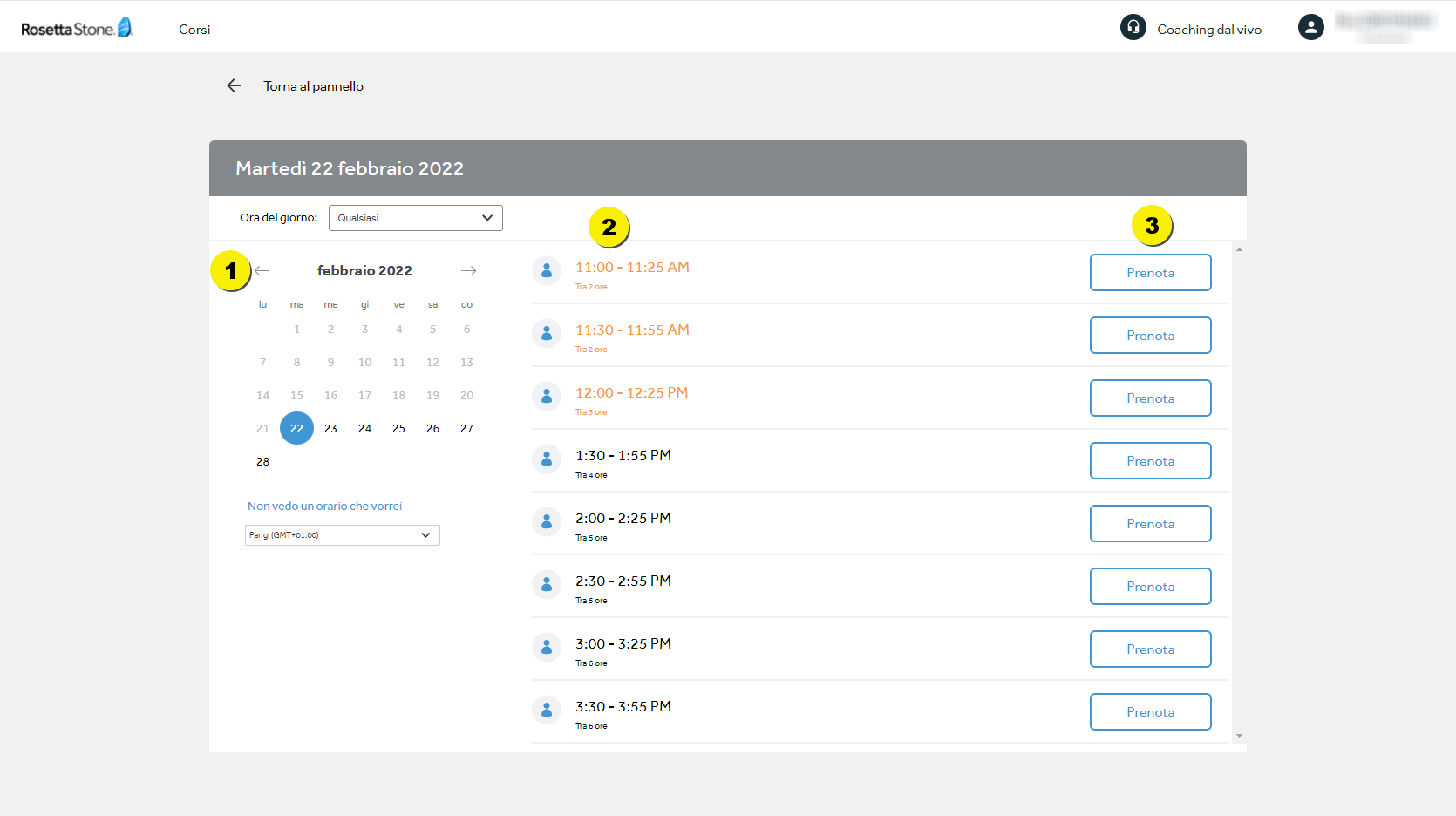Book the 3:00 - 3:25 PM session
This screenshot has width=1456, height=816.
click(x=1150, y=649)
